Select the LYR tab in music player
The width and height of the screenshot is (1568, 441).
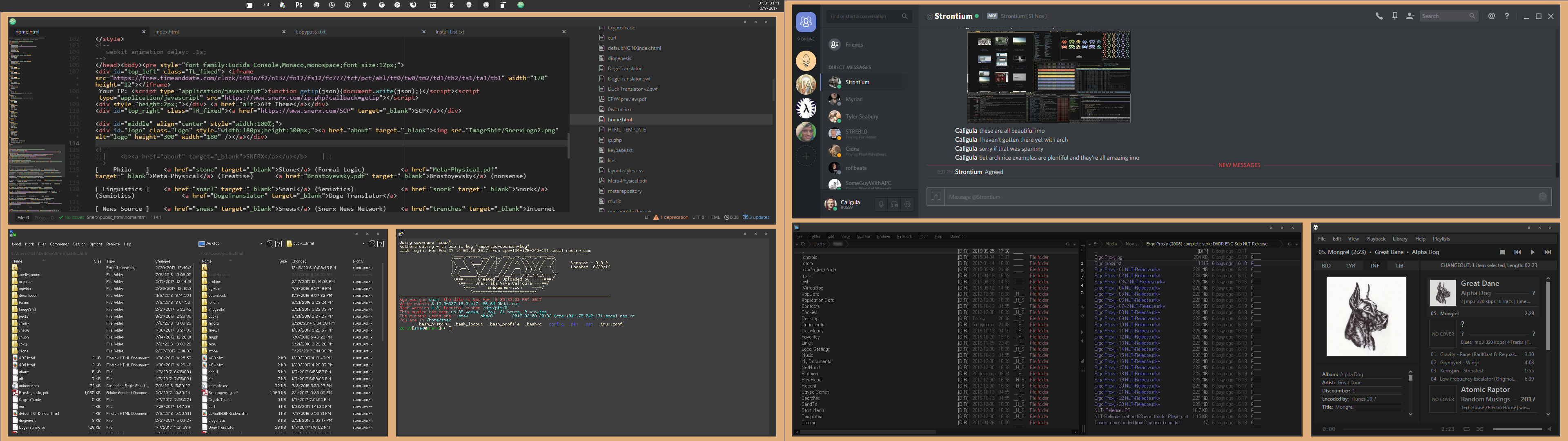(x=1351, y=265)
